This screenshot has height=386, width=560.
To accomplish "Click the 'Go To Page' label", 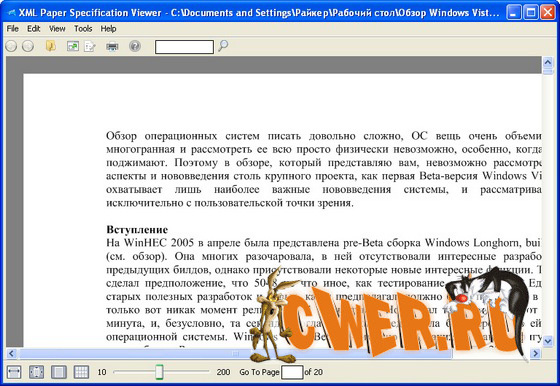I will click(259, 372).
